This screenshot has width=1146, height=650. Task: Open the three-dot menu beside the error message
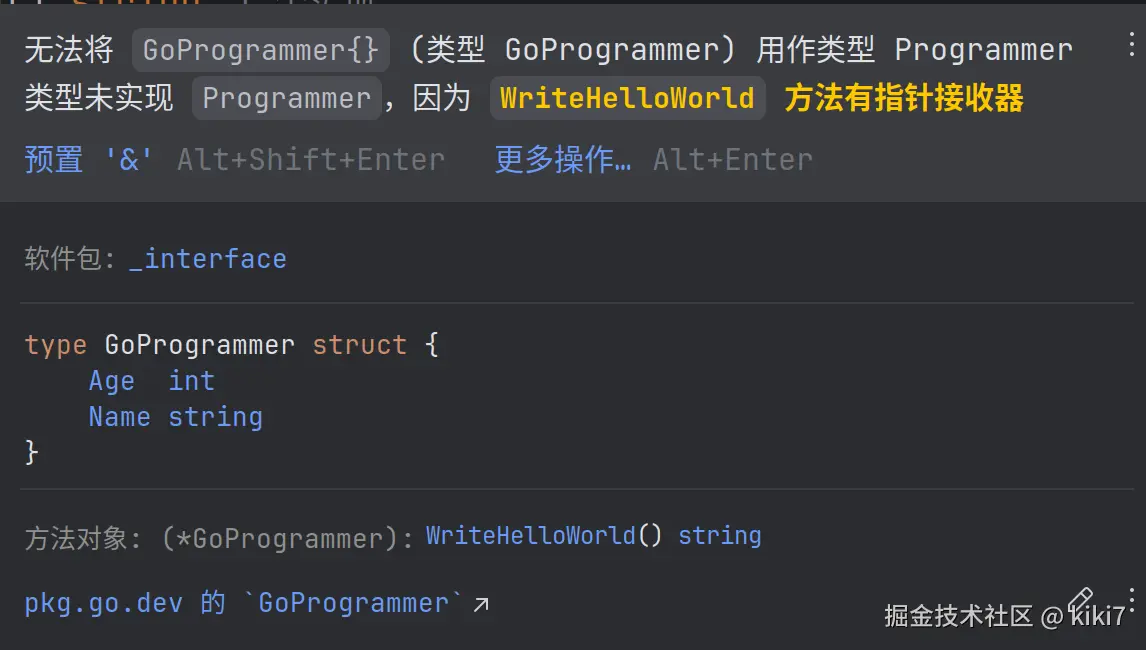tap(1131, 48)
